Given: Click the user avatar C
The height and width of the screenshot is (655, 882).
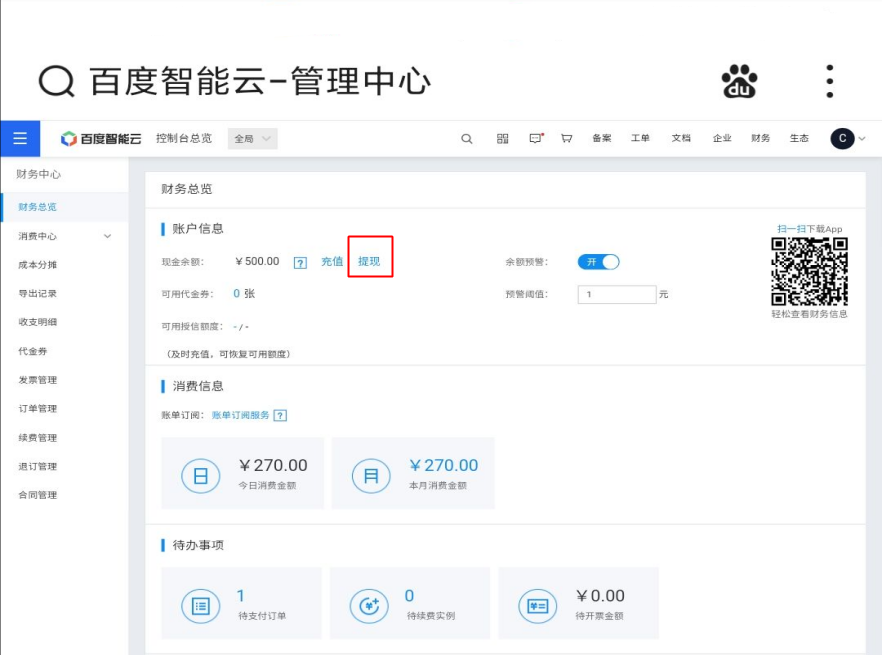Looking at the screenshot, I should [x=842, y=138].
